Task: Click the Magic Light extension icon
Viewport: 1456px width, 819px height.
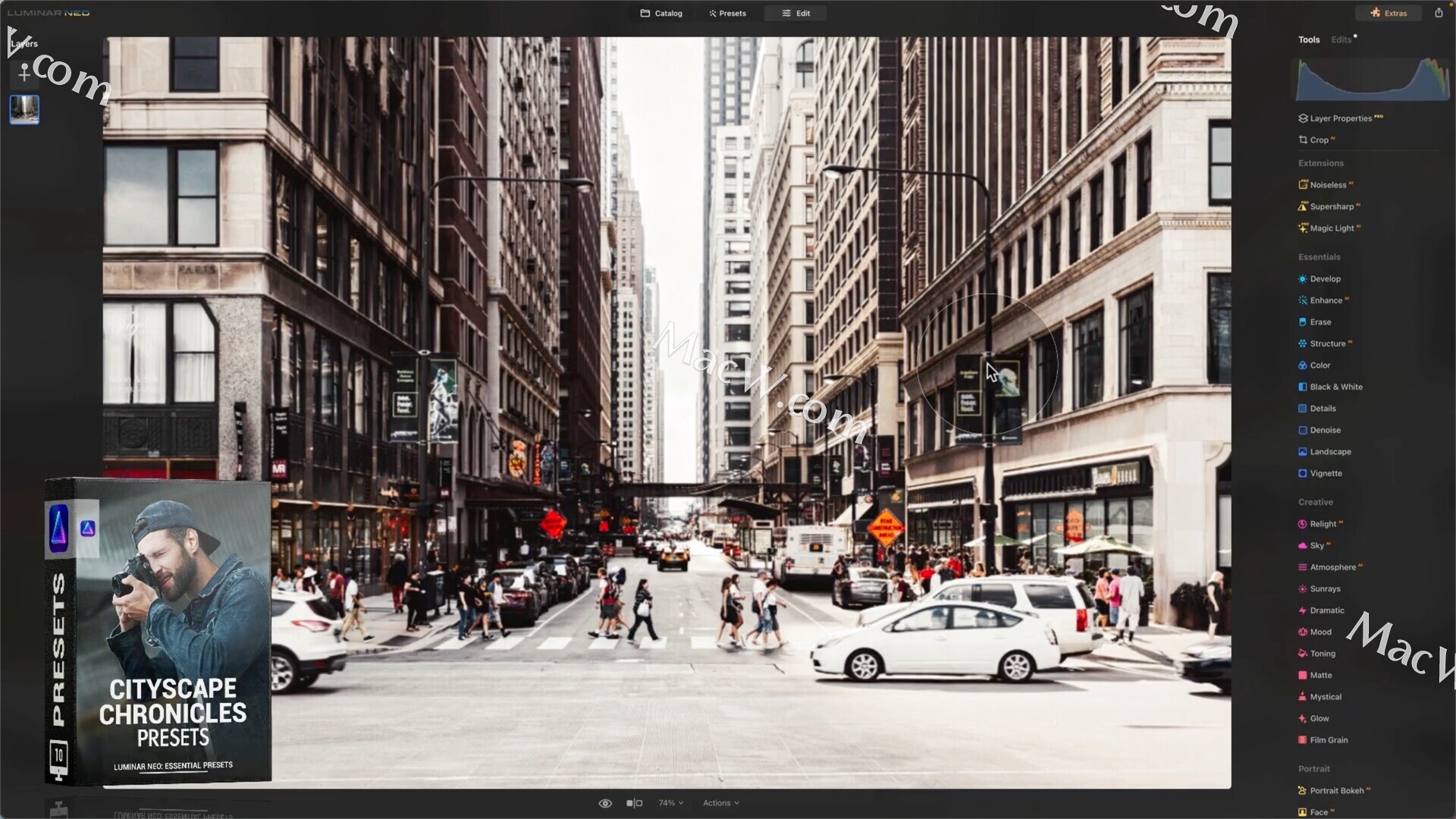Action: (x=1302, y=228)
